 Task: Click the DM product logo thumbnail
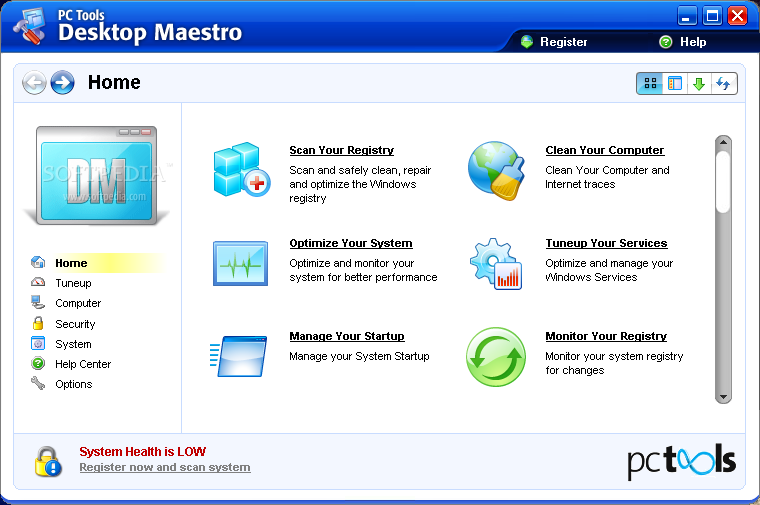pos(96,176)
